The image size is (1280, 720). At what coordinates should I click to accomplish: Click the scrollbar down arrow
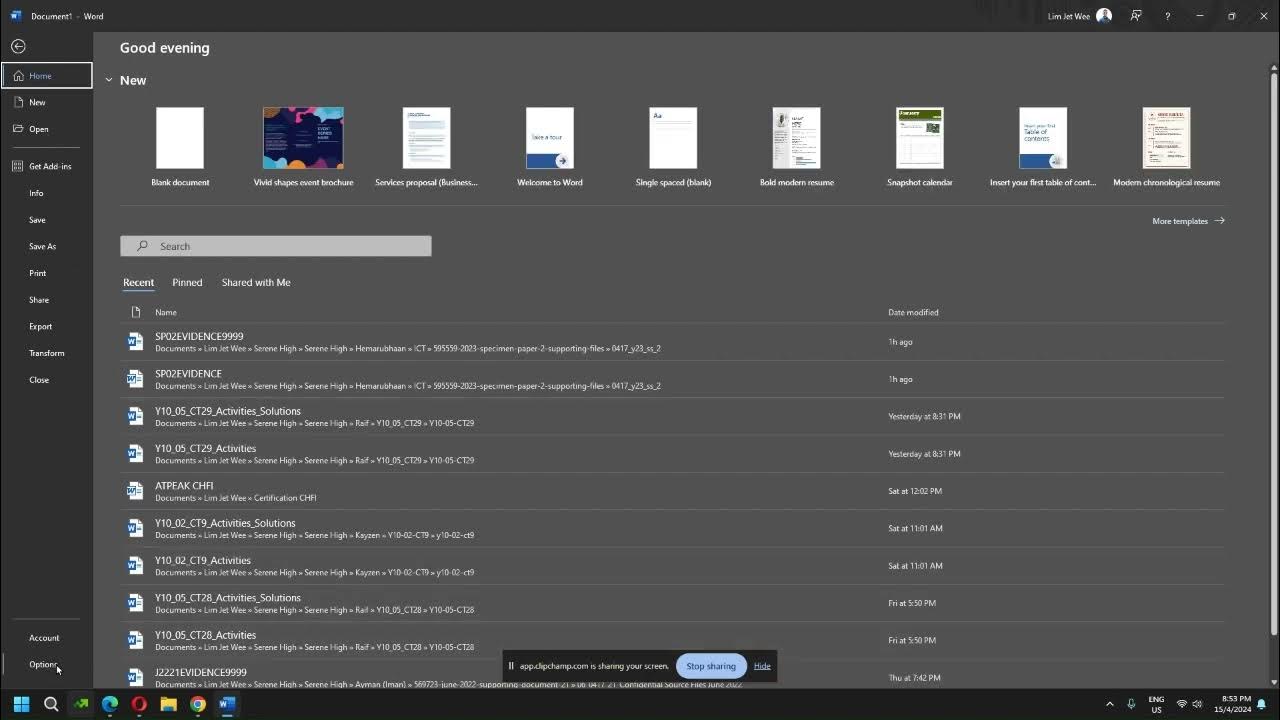coord(1273,682)
